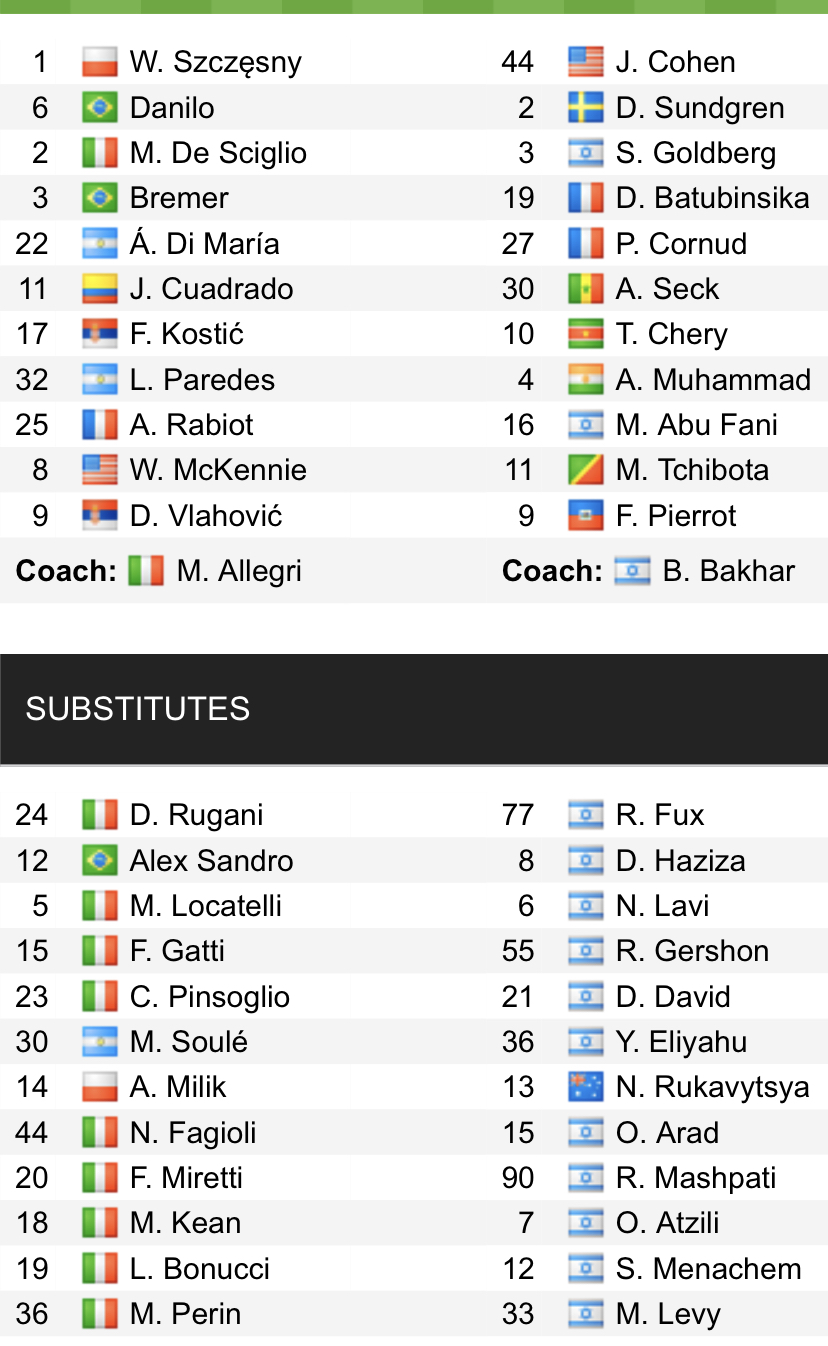This screenshot has height=1346, width=828.
Task: Click coach name M. Allegri
Action: [x=239, y=571]
